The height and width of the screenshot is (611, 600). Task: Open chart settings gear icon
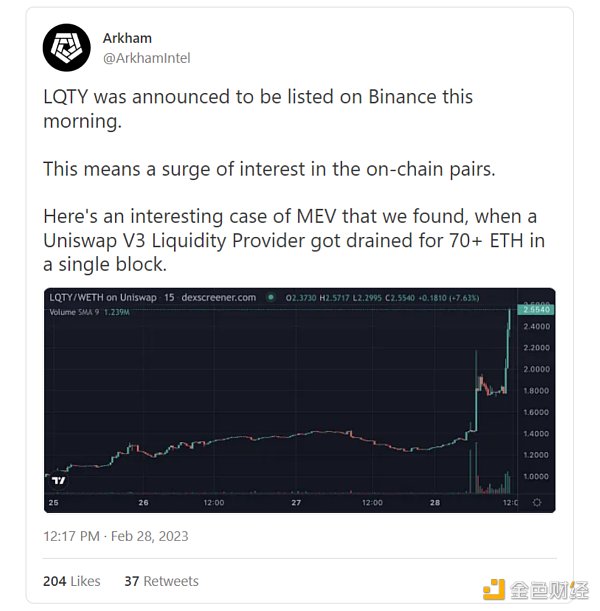tap(539, 502)
